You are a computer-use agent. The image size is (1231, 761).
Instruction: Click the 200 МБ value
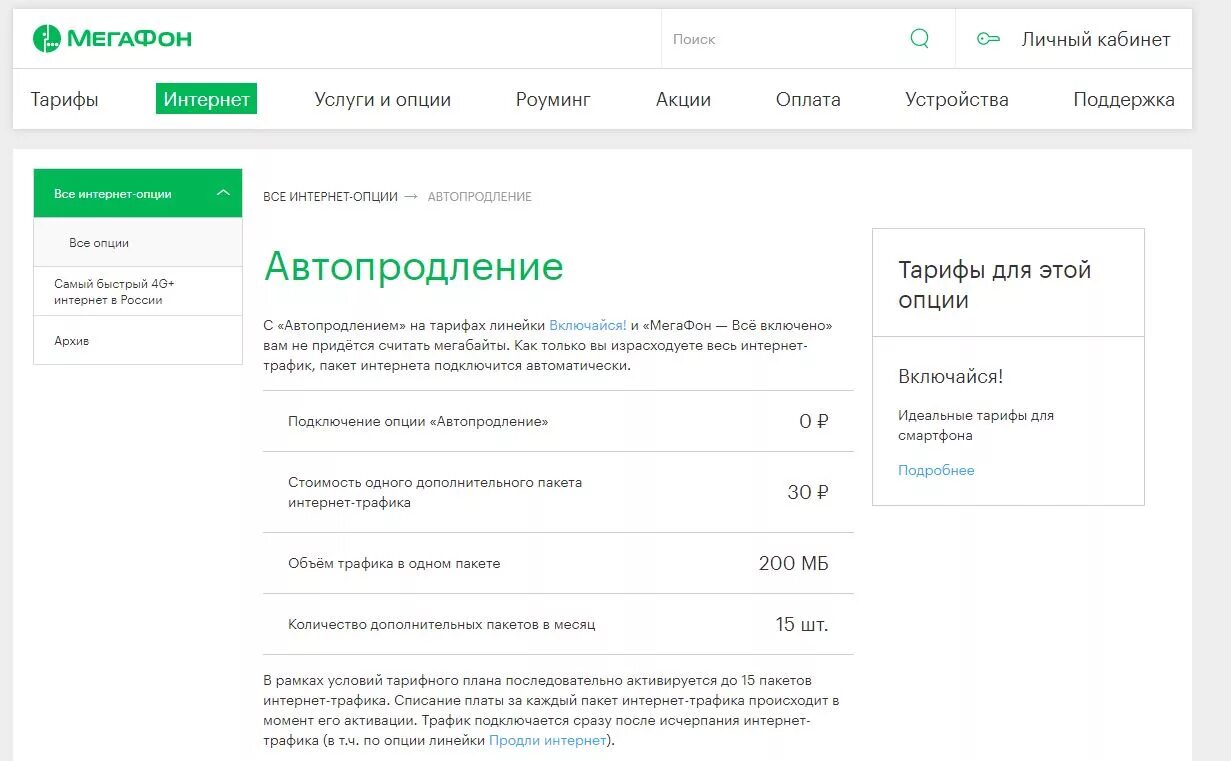point(794,563)
